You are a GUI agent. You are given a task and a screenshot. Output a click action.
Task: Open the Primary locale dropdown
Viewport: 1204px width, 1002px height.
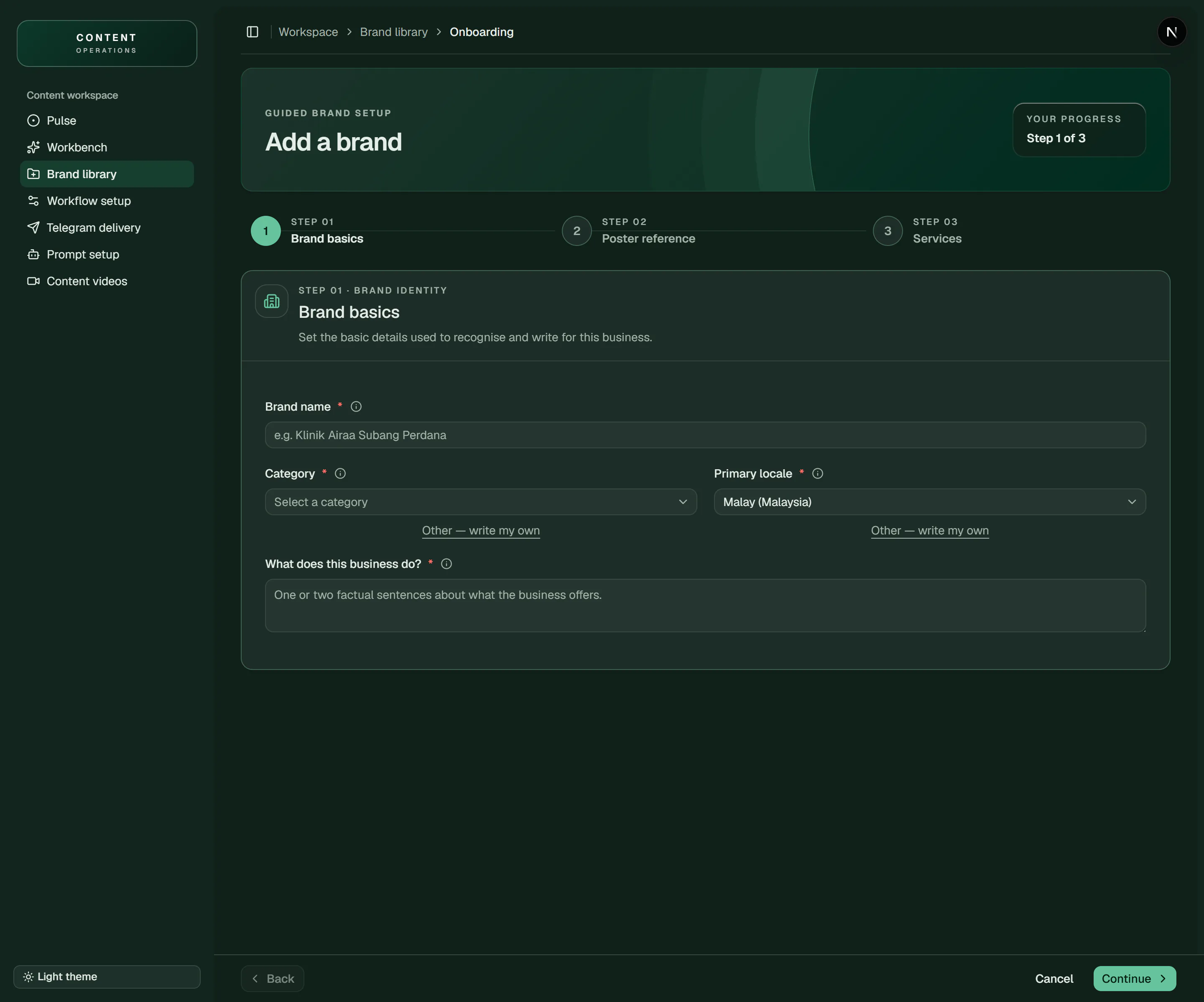[x=929, y=502]
